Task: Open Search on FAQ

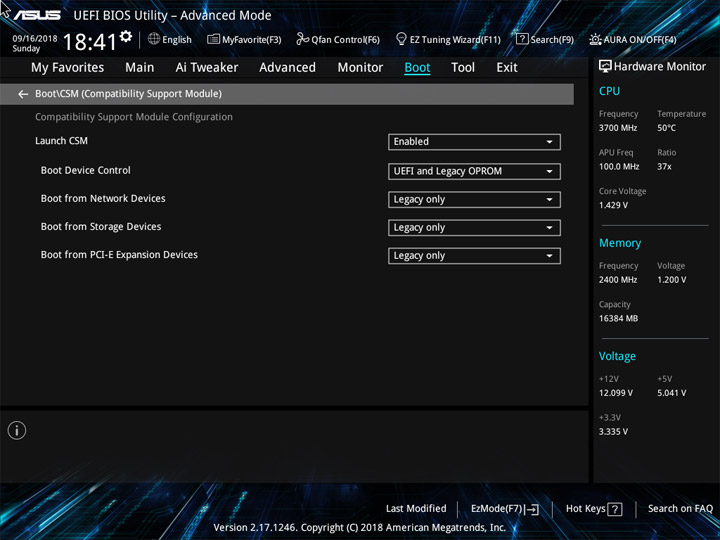Action: (680, 509)
